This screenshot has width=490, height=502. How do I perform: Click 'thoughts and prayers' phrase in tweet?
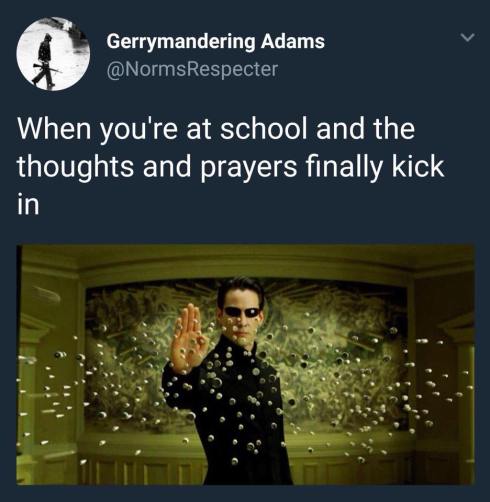(157, 168)
